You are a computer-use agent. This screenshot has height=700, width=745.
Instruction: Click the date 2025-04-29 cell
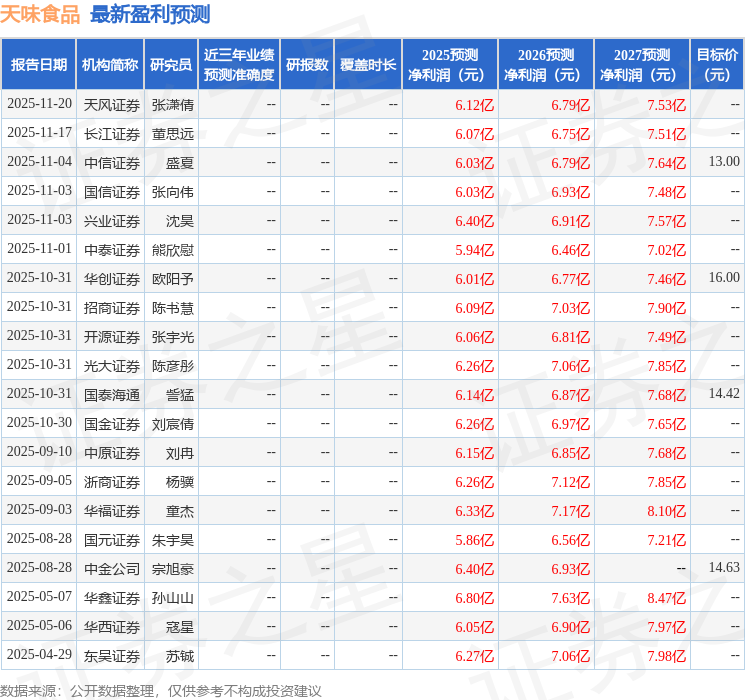pos(39,655)
